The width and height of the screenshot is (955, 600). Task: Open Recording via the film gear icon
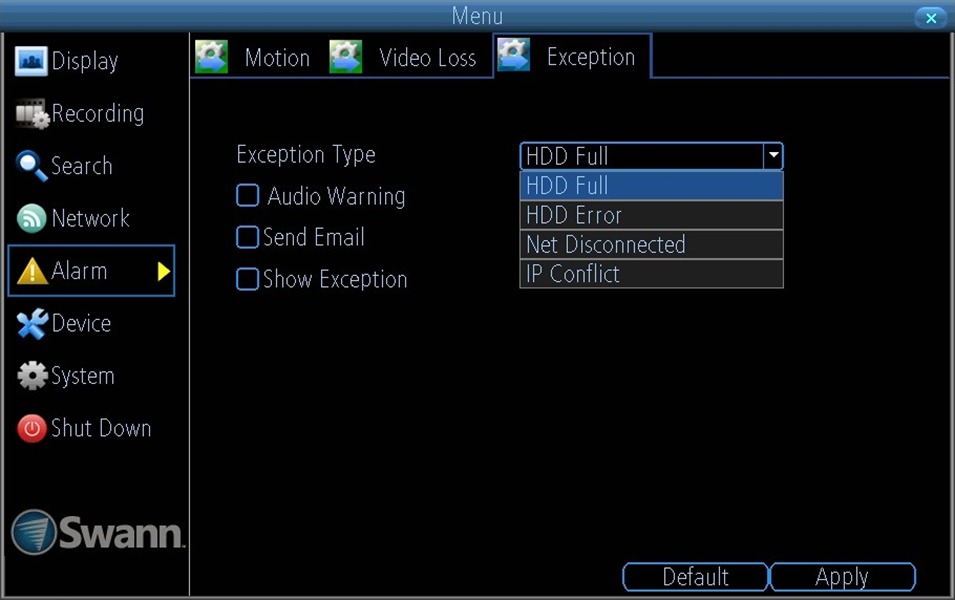[x=32, y=114]
